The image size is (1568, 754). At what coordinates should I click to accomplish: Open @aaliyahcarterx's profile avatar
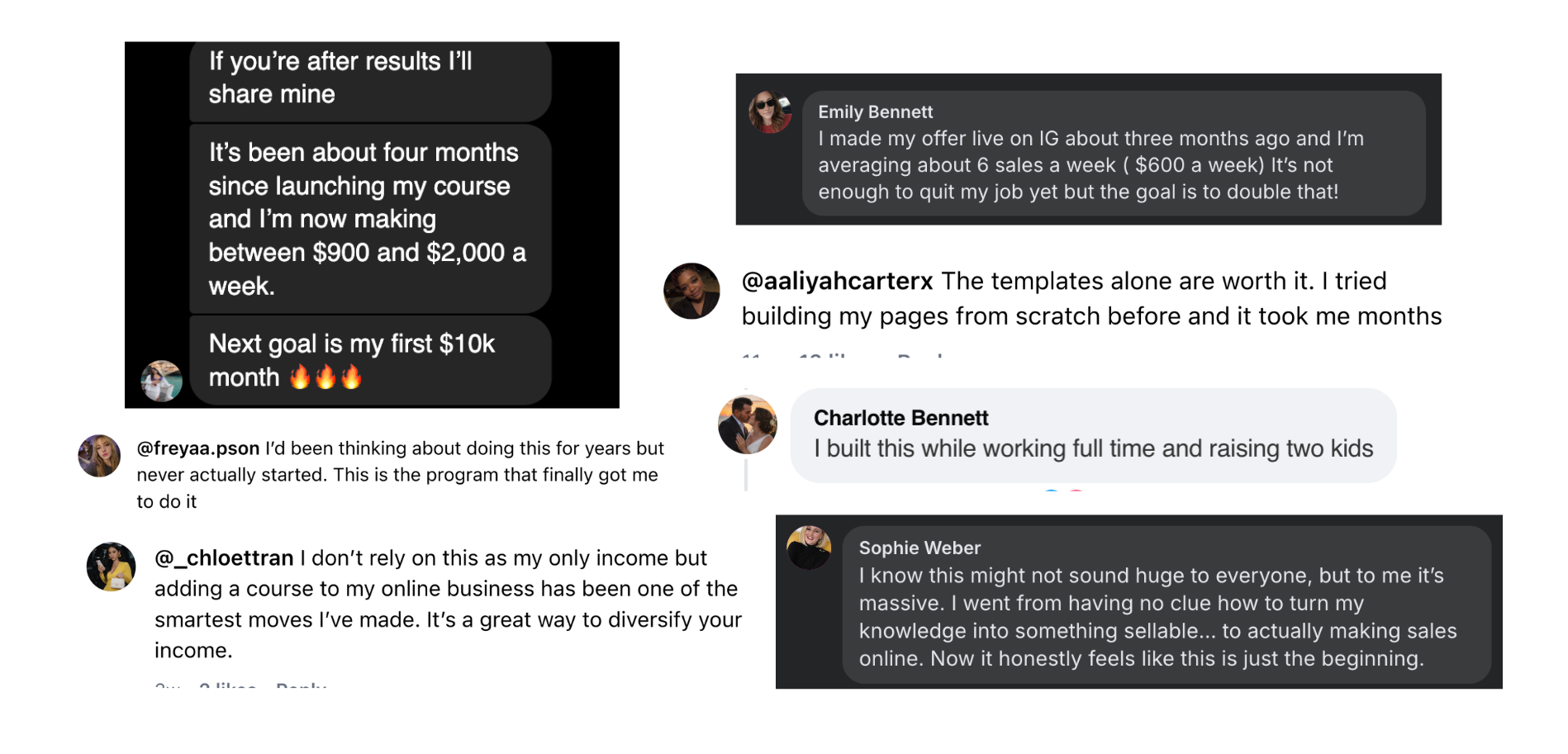pyautogui.click(x=691, y=291)
